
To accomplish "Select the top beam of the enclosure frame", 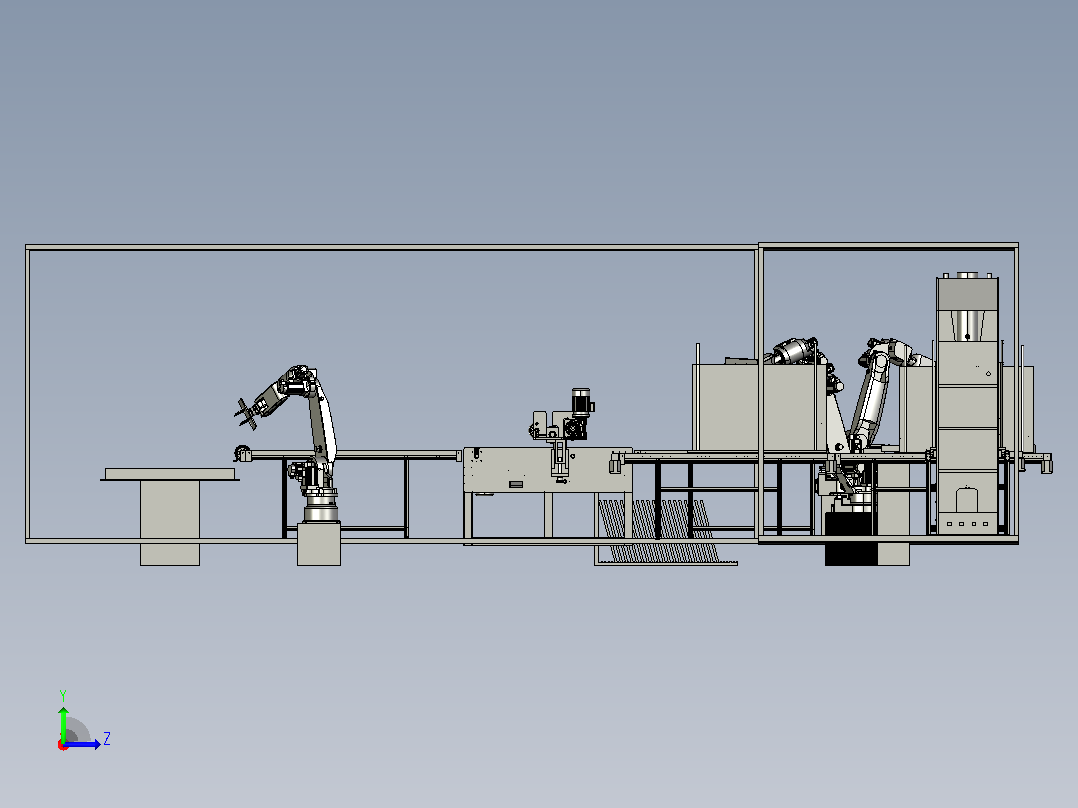I will [392, 247].
